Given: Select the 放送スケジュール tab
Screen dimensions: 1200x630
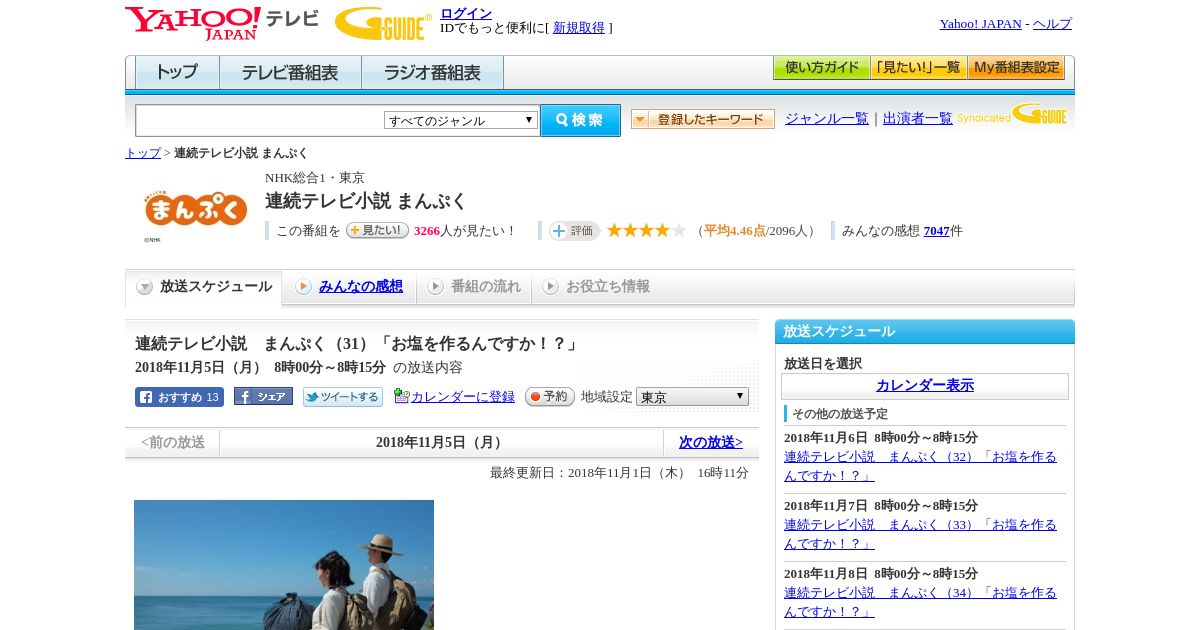Looking at the screenshot, I should [203, 287].
